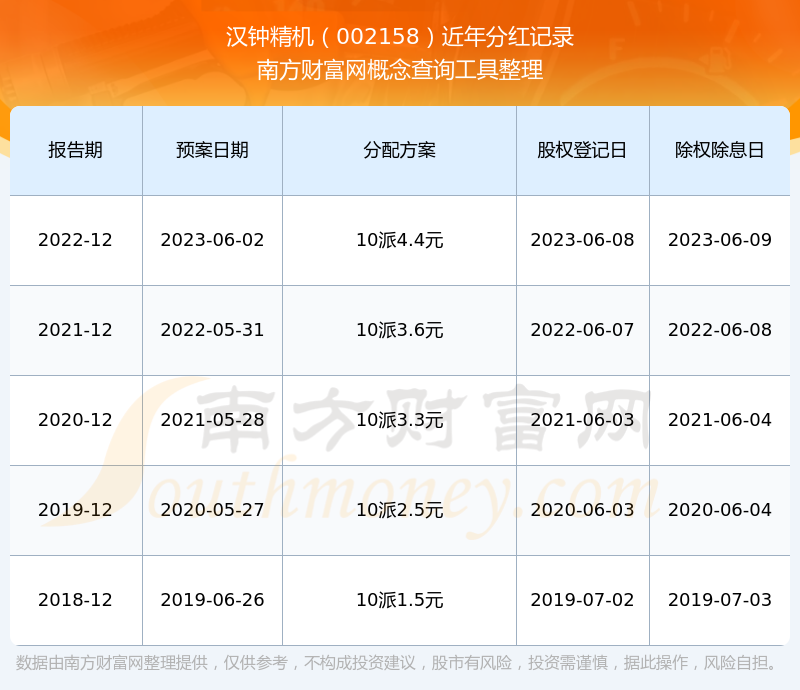Click report period cell 2022-12
Image resolution: width=800 pixels, height=690 pixels.
coord(76,240)
